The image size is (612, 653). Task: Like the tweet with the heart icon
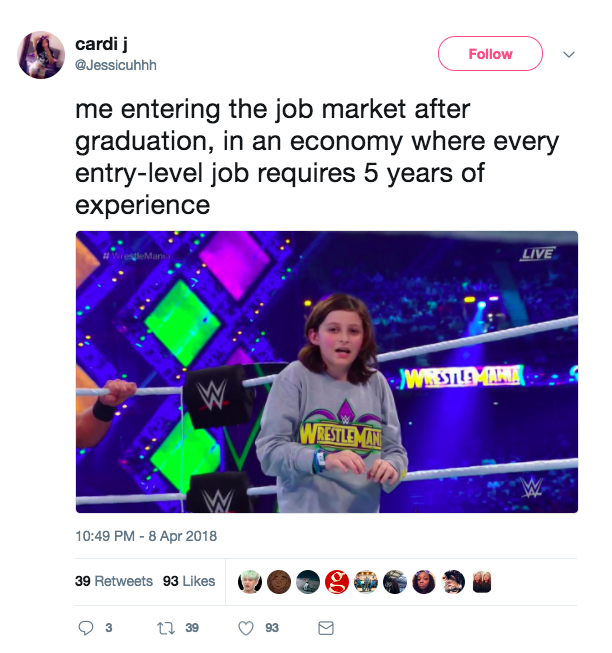(x=246, y=628)
